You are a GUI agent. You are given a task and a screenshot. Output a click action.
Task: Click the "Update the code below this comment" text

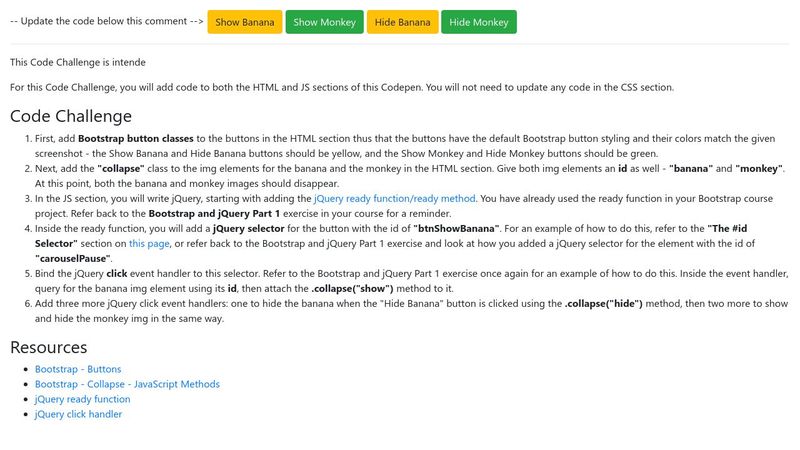coord(105,22)
